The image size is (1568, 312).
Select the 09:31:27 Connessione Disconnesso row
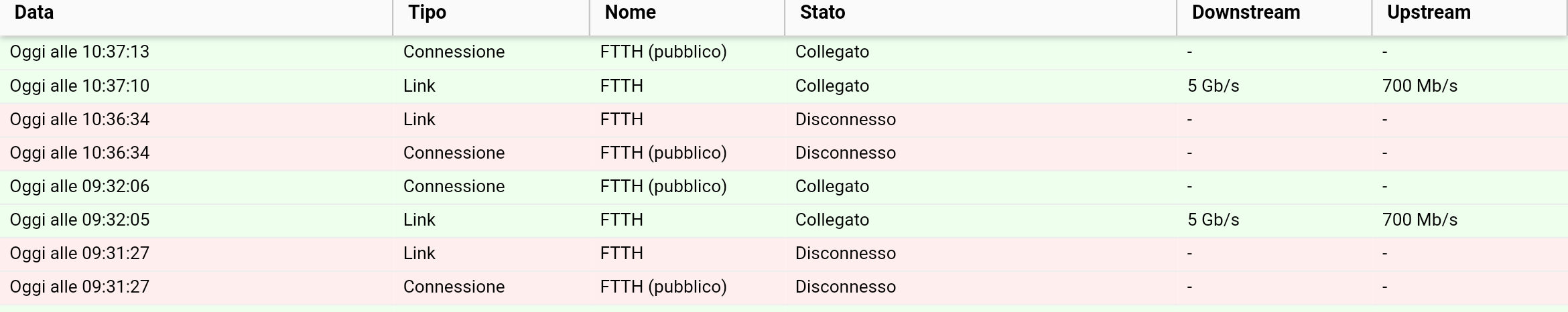click(x=784, y=287)
